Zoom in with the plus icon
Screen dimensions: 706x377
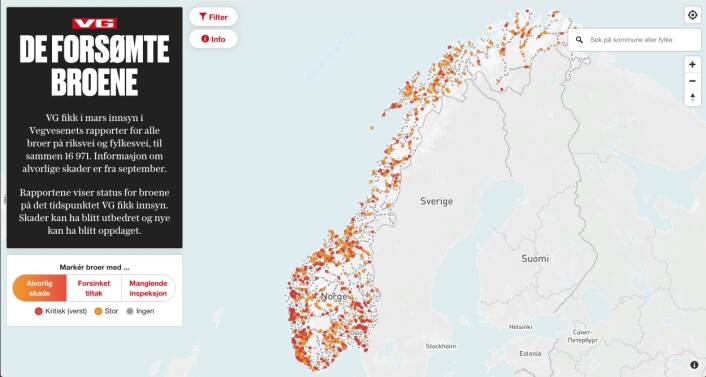692,65
